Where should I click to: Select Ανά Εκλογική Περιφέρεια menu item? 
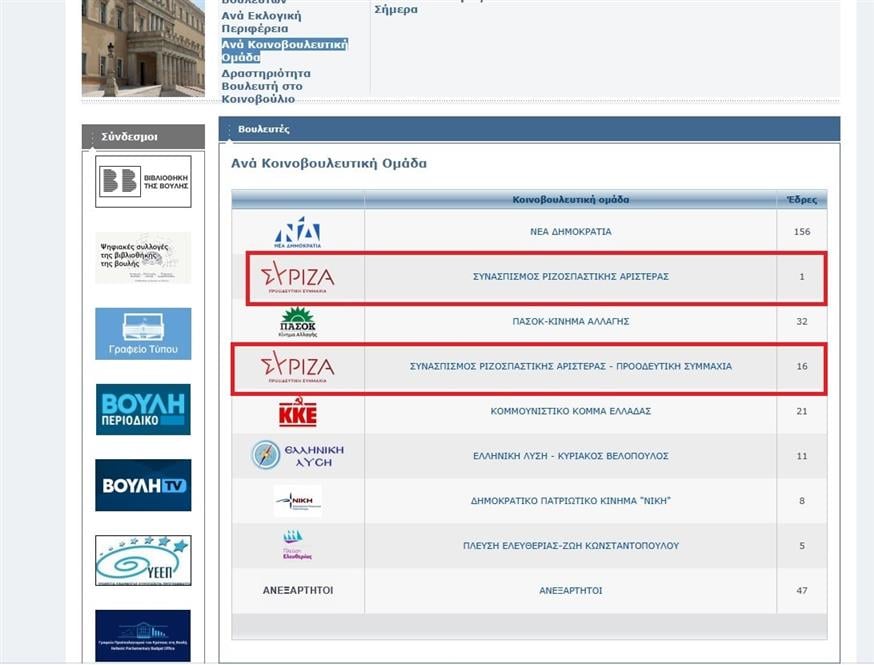(261, 22)
